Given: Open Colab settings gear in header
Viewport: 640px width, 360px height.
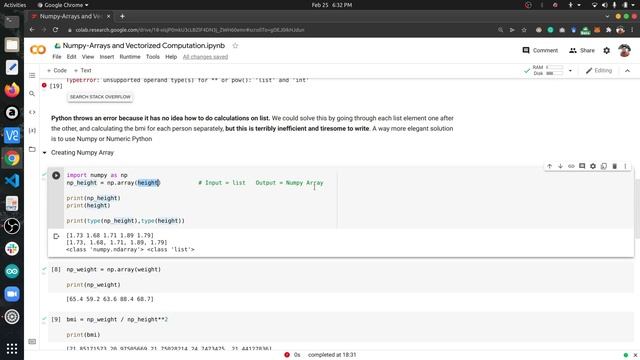Looking at the screenshot, I should 607,50.
